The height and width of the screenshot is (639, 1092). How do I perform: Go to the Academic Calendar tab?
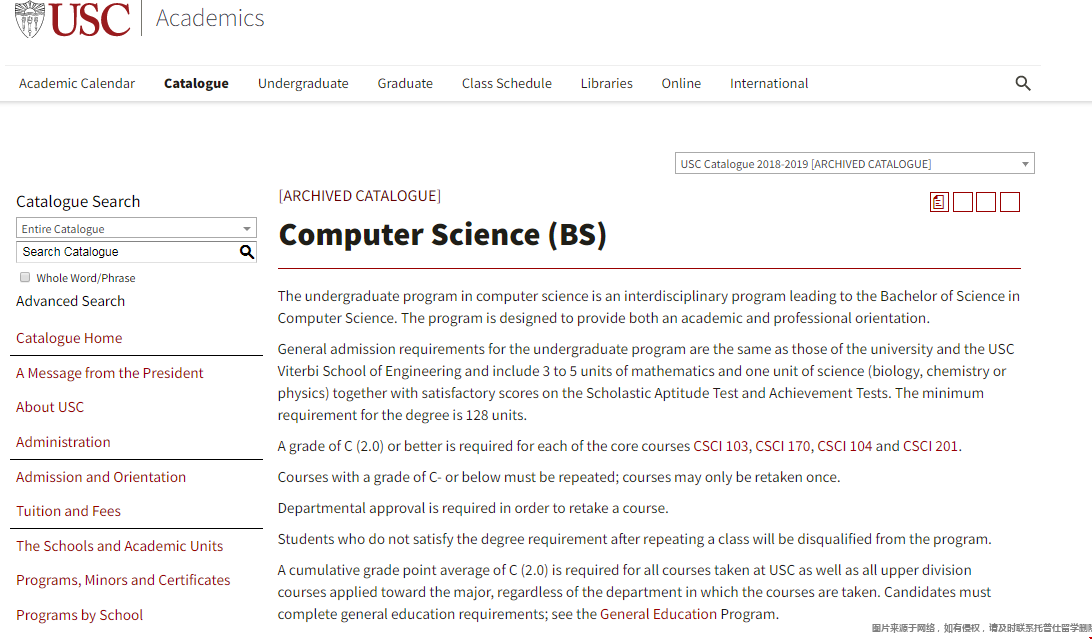pyautogui.click(x=77, y=83)
